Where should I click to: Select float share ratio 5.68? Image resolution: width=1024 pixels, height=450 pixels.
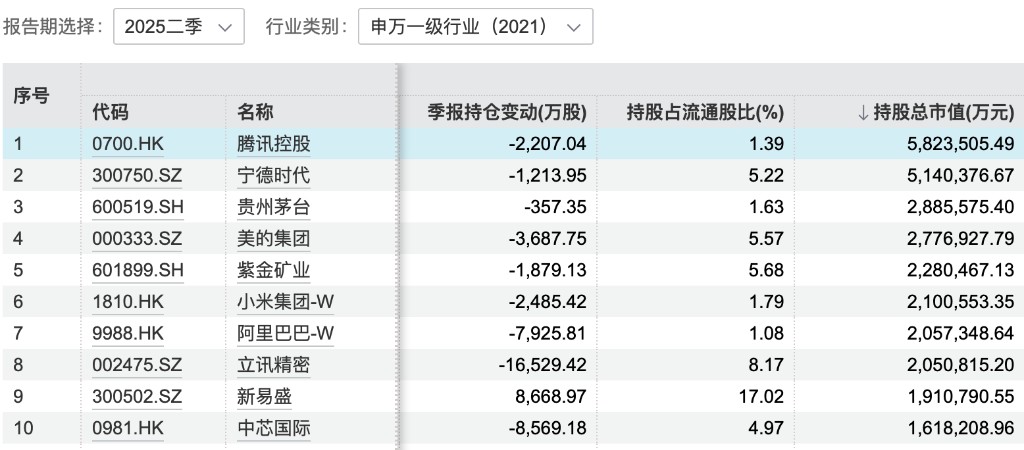(767, 270)
